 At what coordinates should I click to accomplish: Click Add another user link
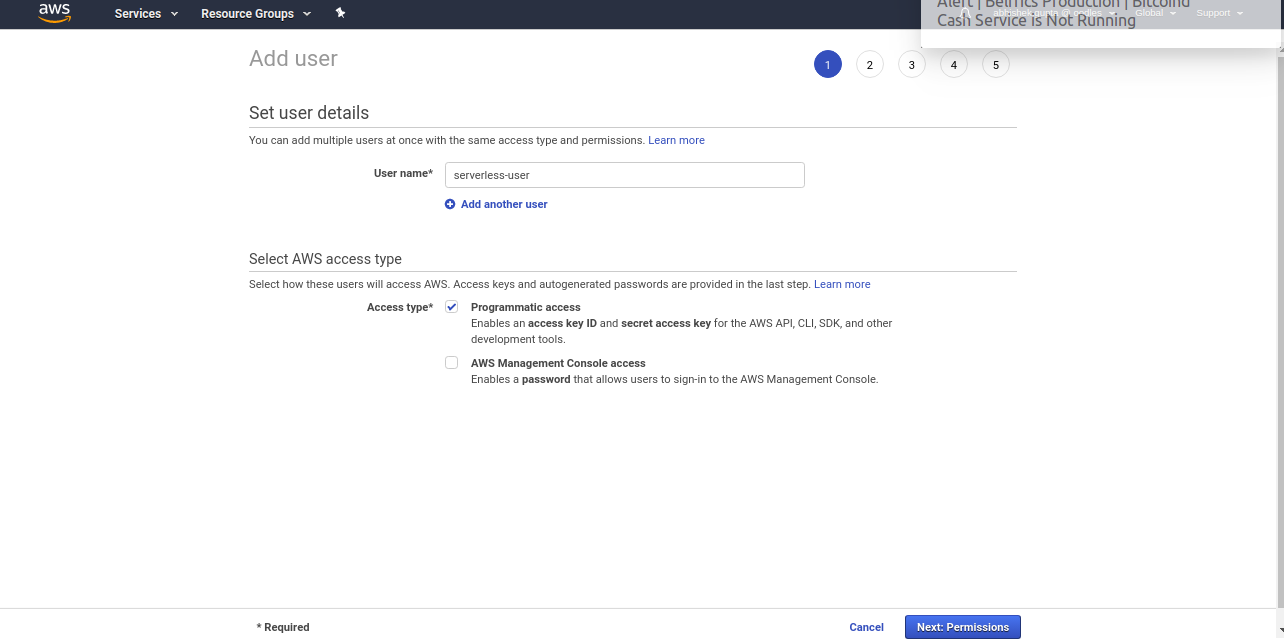504,204
